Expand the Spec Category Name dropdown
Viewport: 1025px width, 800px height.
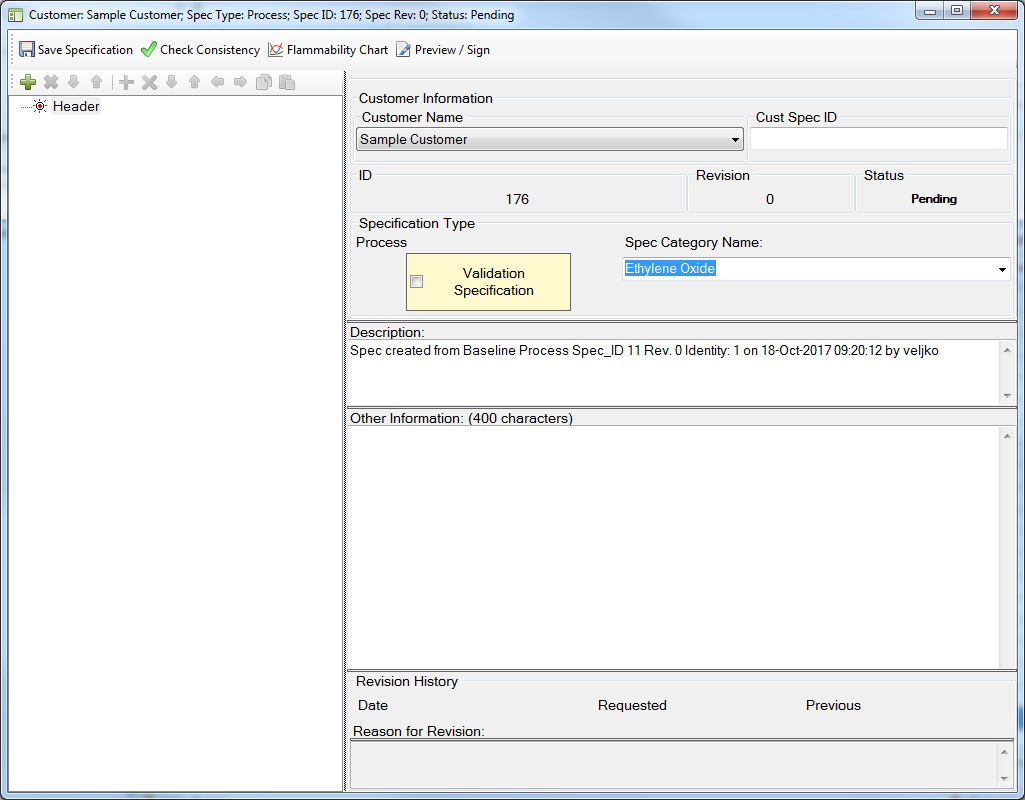(x=1002, y=270)
